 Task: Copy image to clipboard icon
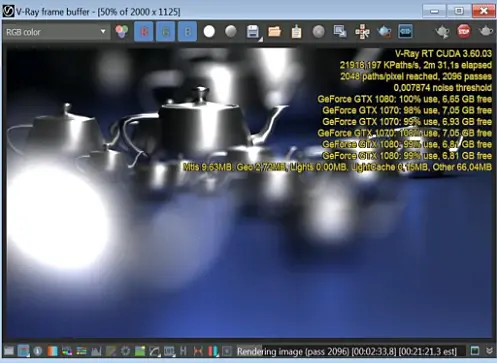point(296,32)
